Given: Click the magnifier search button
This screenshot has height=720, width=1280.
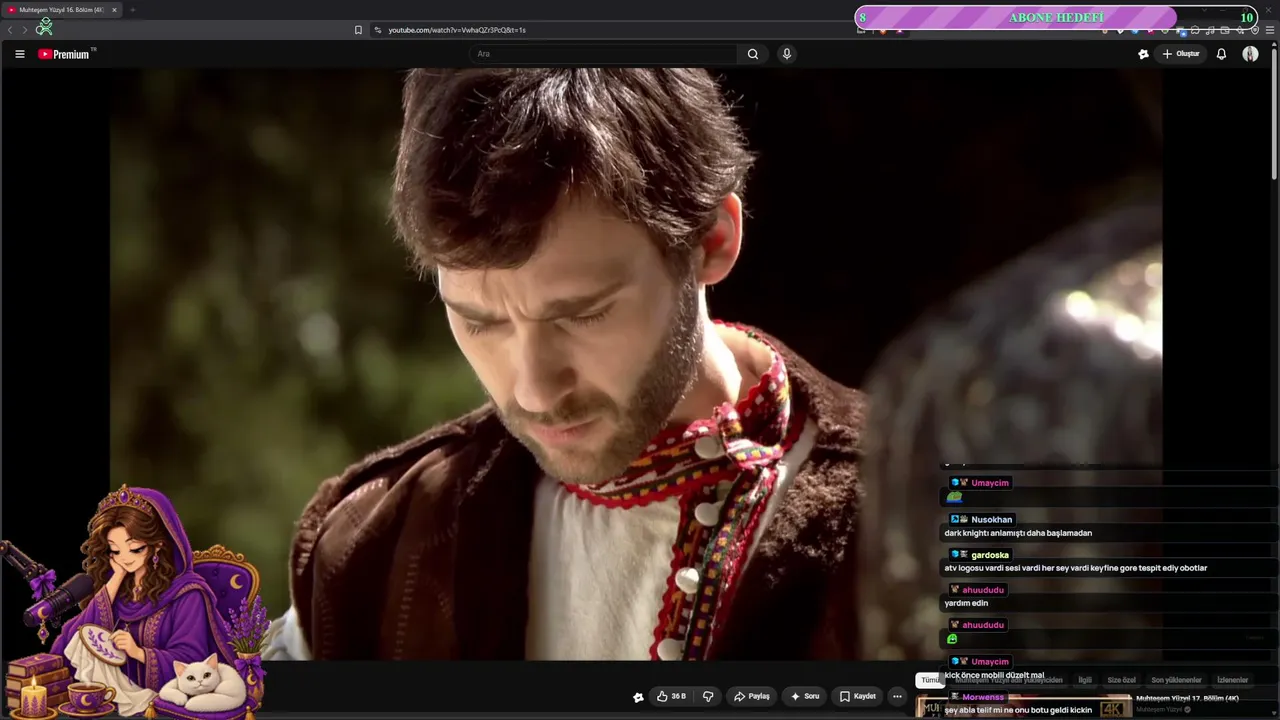Looking at the screenshot, I should (753, 54).
